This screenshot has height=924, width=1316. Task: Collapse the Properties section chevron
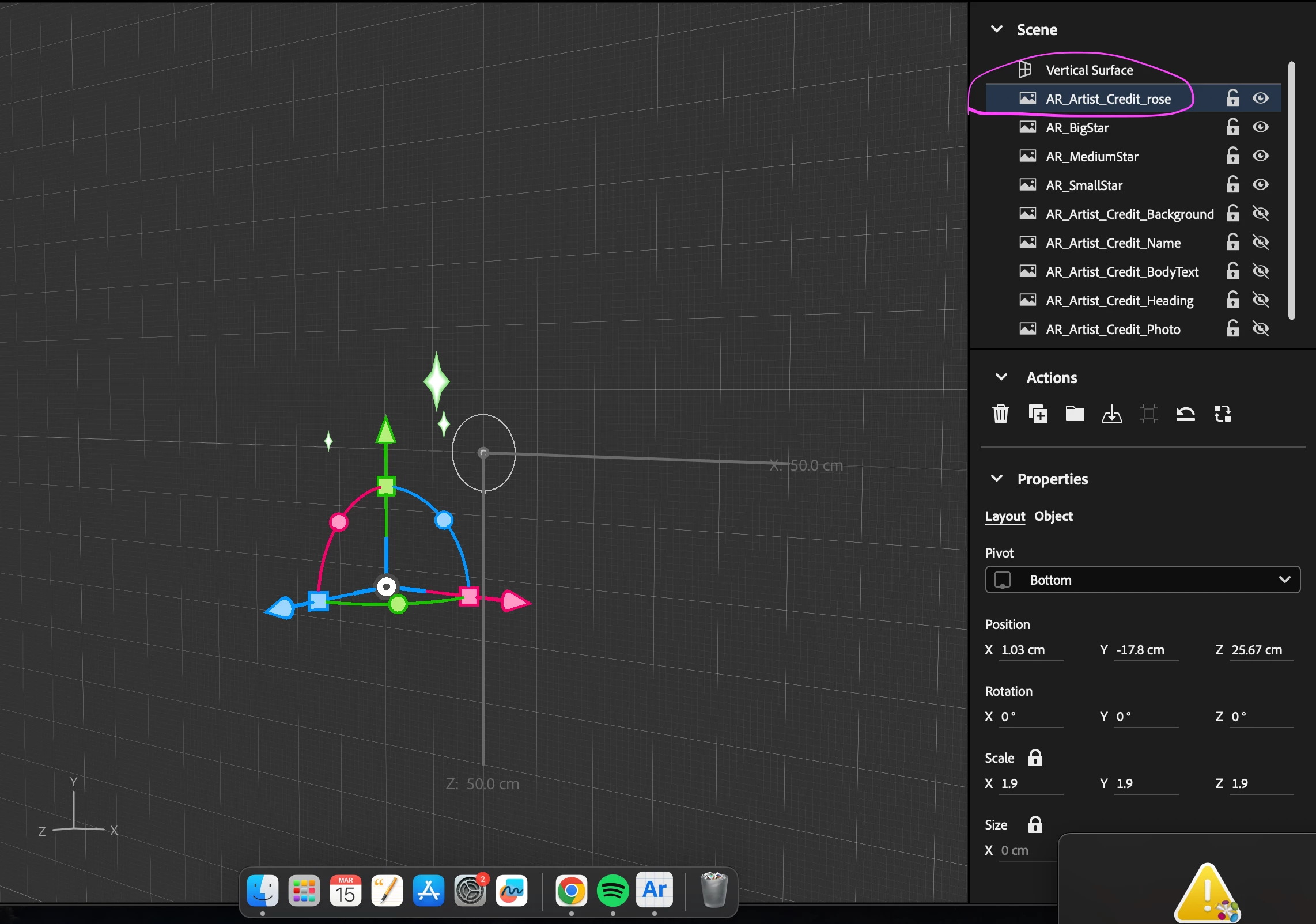click(997, 479)
